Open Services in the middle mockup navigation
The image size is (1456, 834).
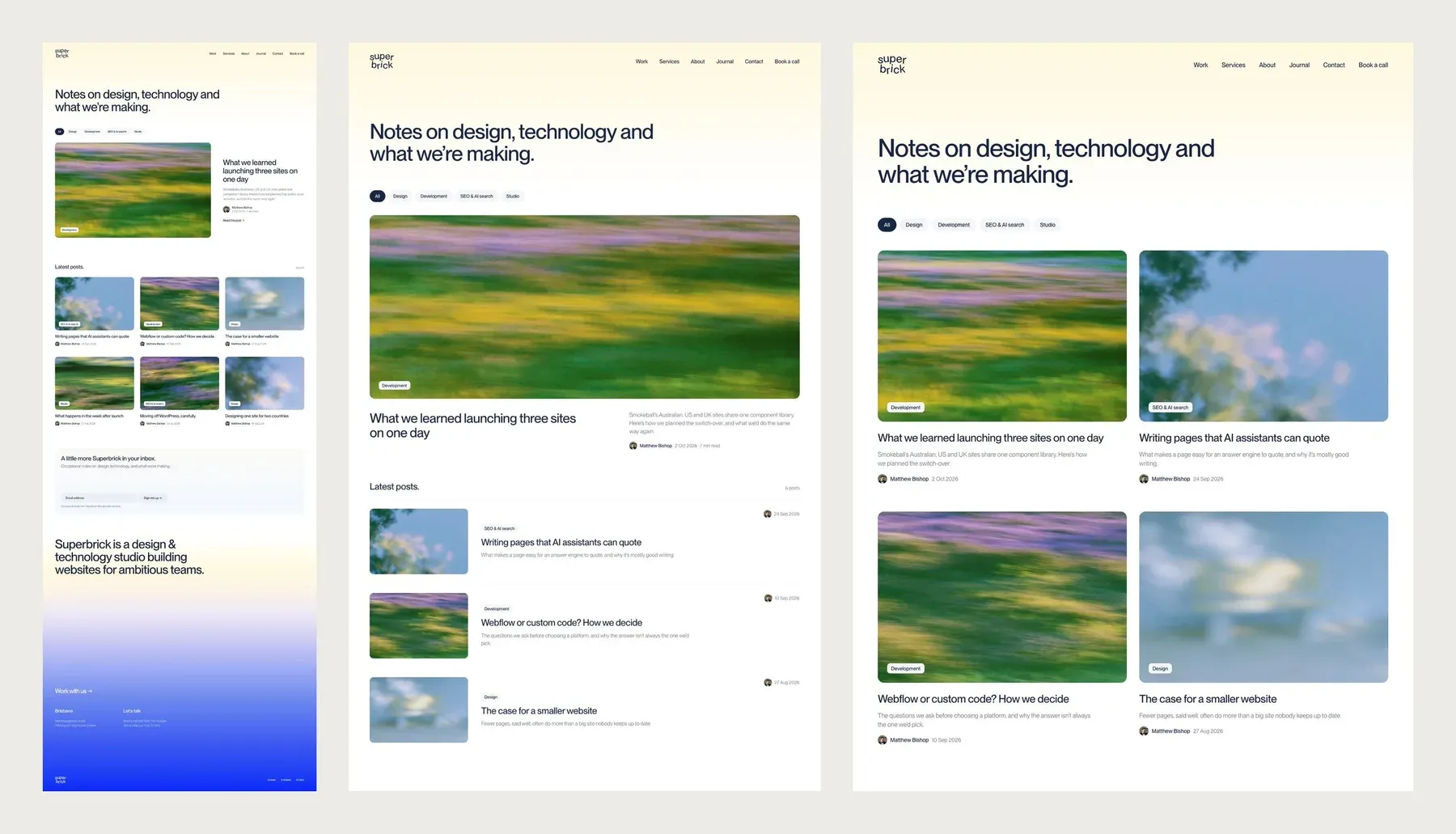coord(669,61)
